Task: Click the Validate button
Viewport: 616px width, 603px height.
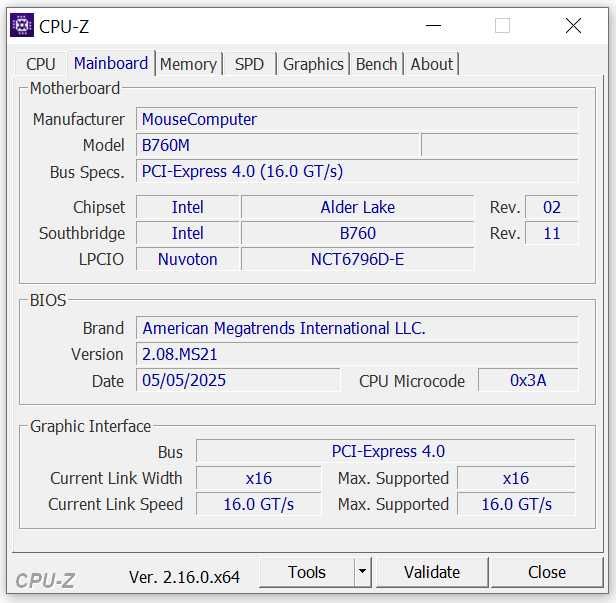Action: [x=432, y=572]
